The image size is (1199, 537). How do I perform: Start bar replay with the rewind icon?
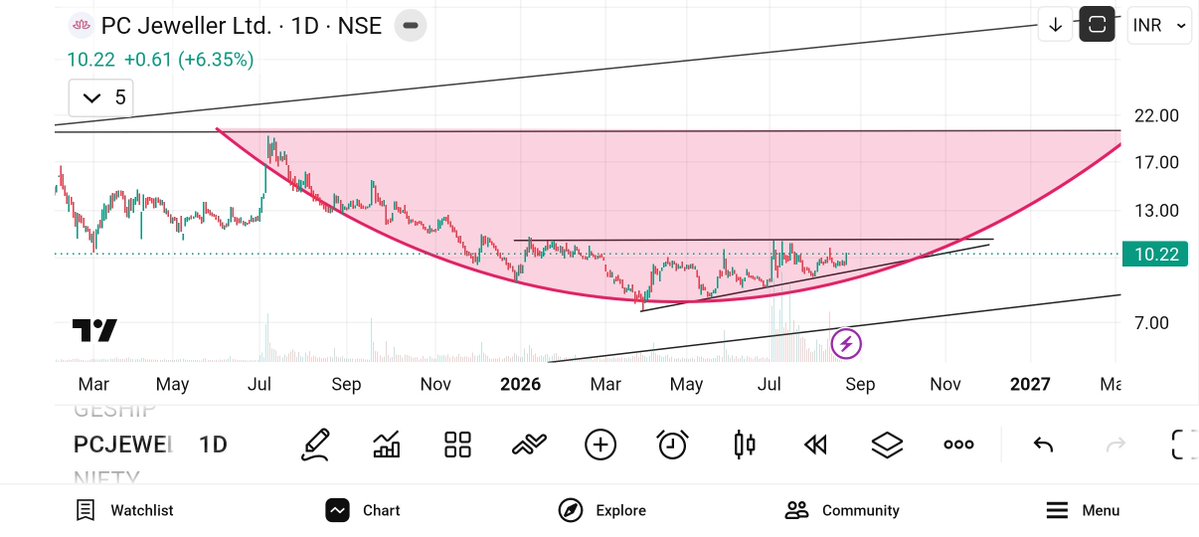[815, 444]
